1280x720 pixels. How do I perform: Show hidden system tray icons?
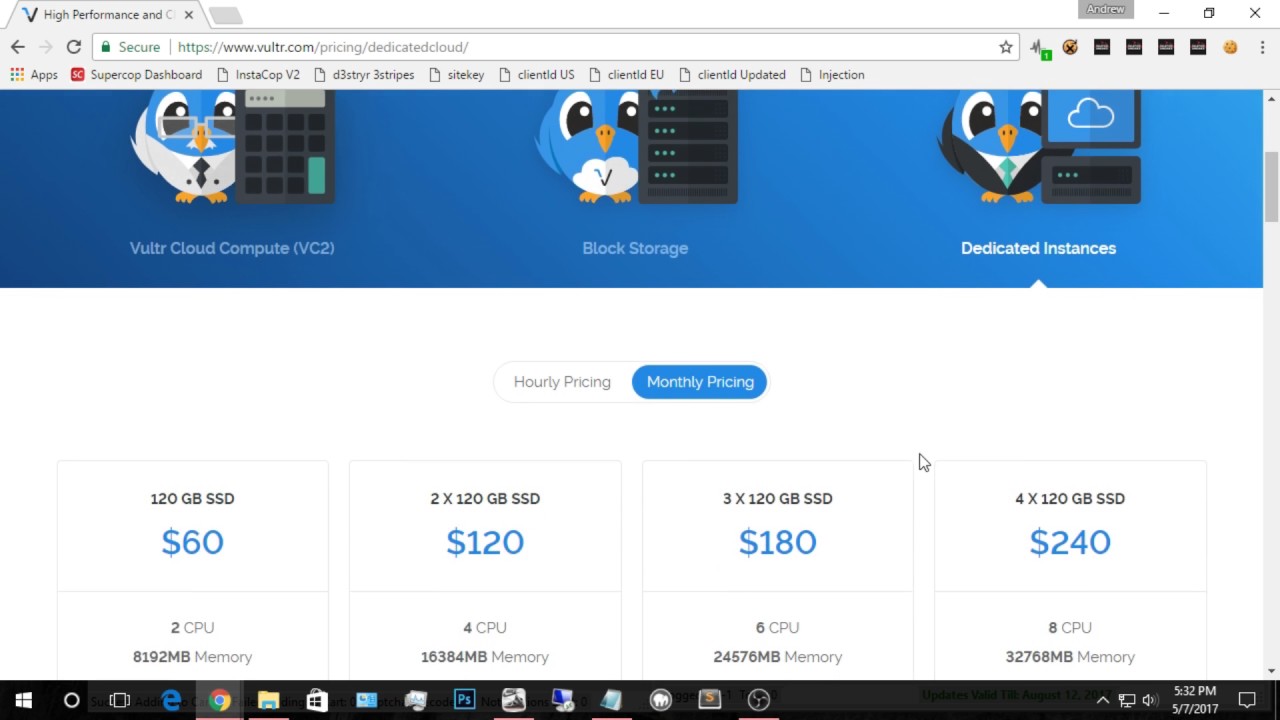pos(1102,700)
